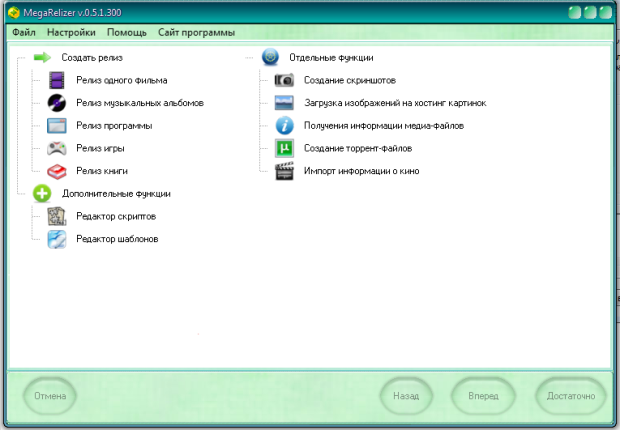Click the red book release icon
Image resolution: width=620 pixels, height=430 pixels.
coord(57,171)
